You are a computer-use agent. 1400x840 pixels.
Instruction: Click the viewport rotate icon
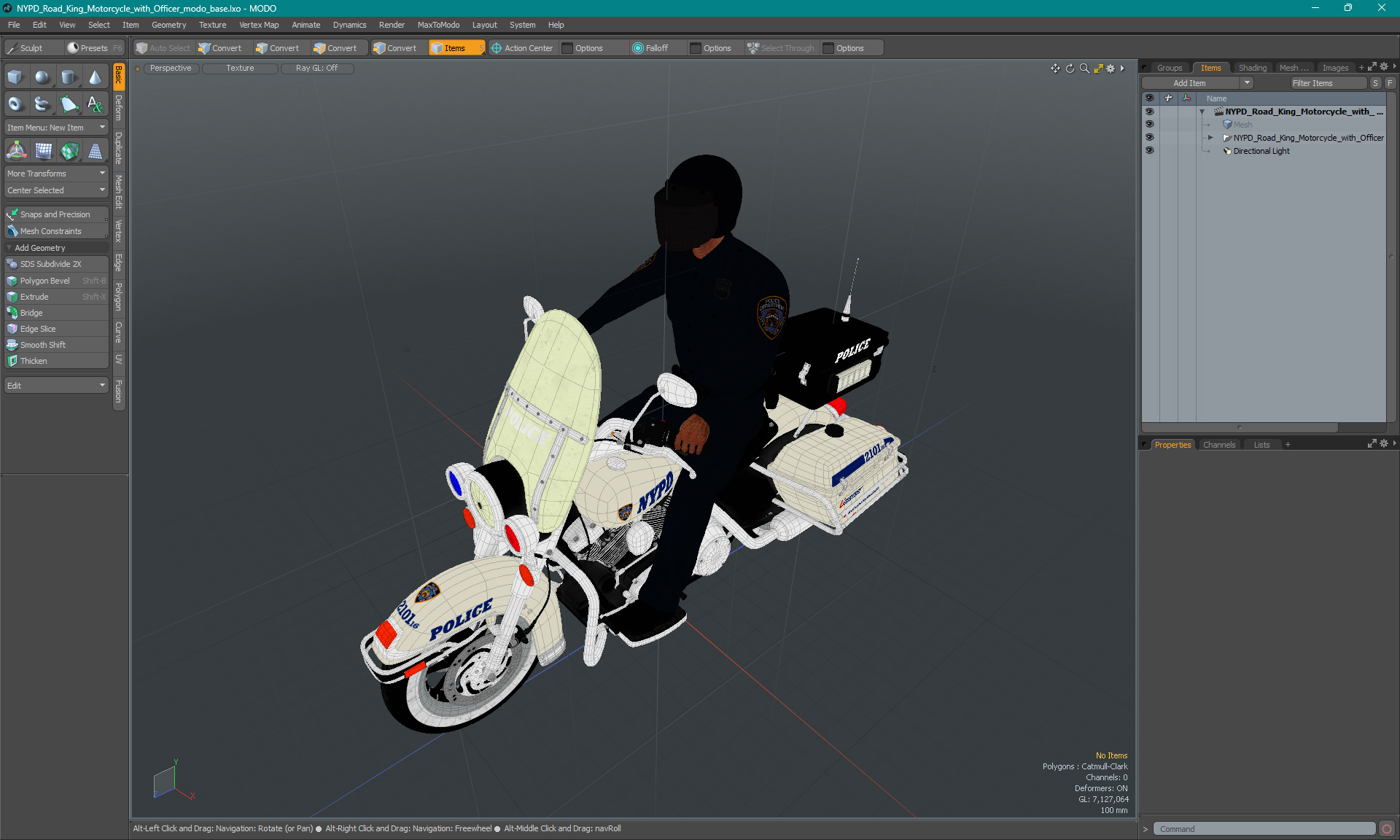pyautogui.click(x=1070, y=69)
